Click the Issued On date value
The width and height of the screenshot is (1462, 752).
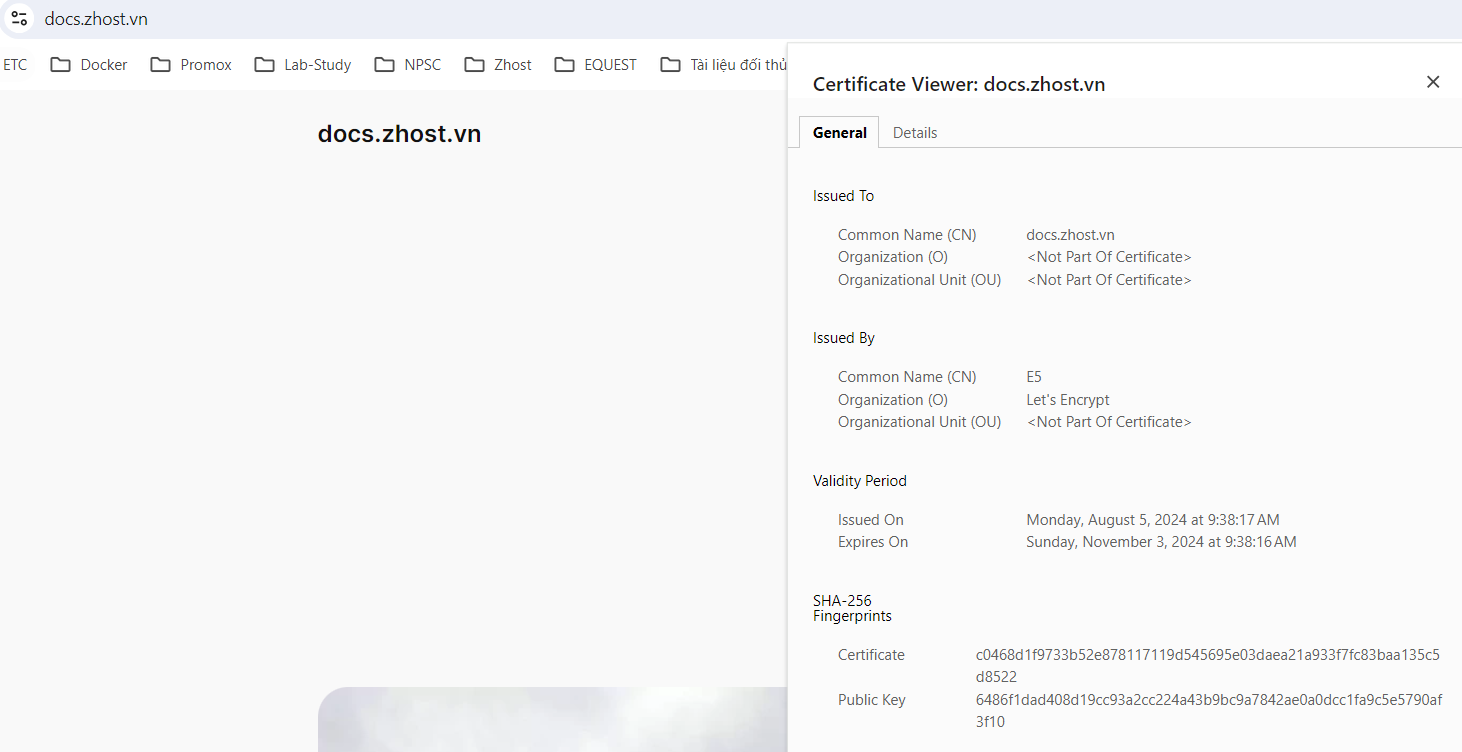[1152, 520]
